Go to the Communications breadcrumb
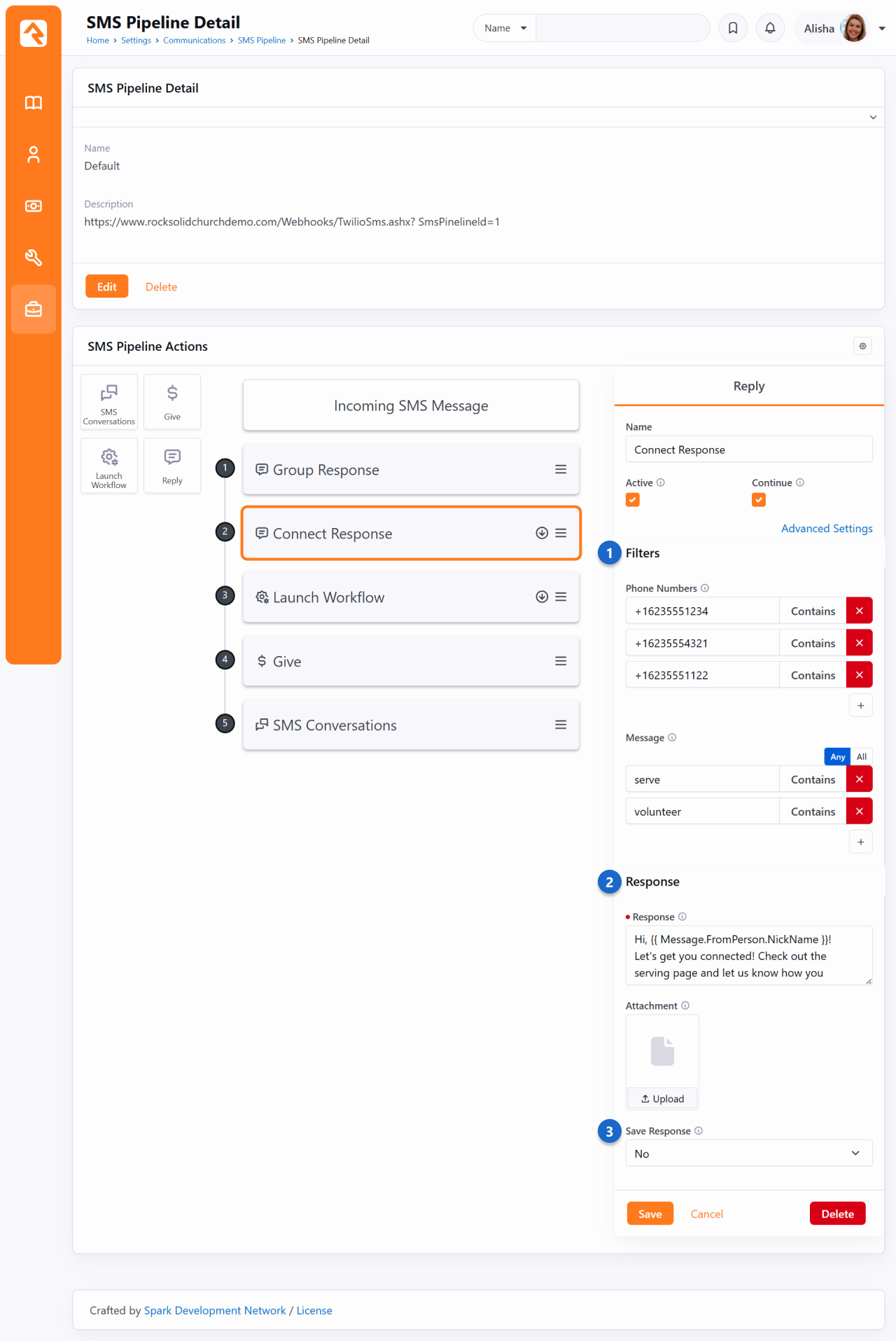This screenshot has width=896, height=1341. coord(194,41)
